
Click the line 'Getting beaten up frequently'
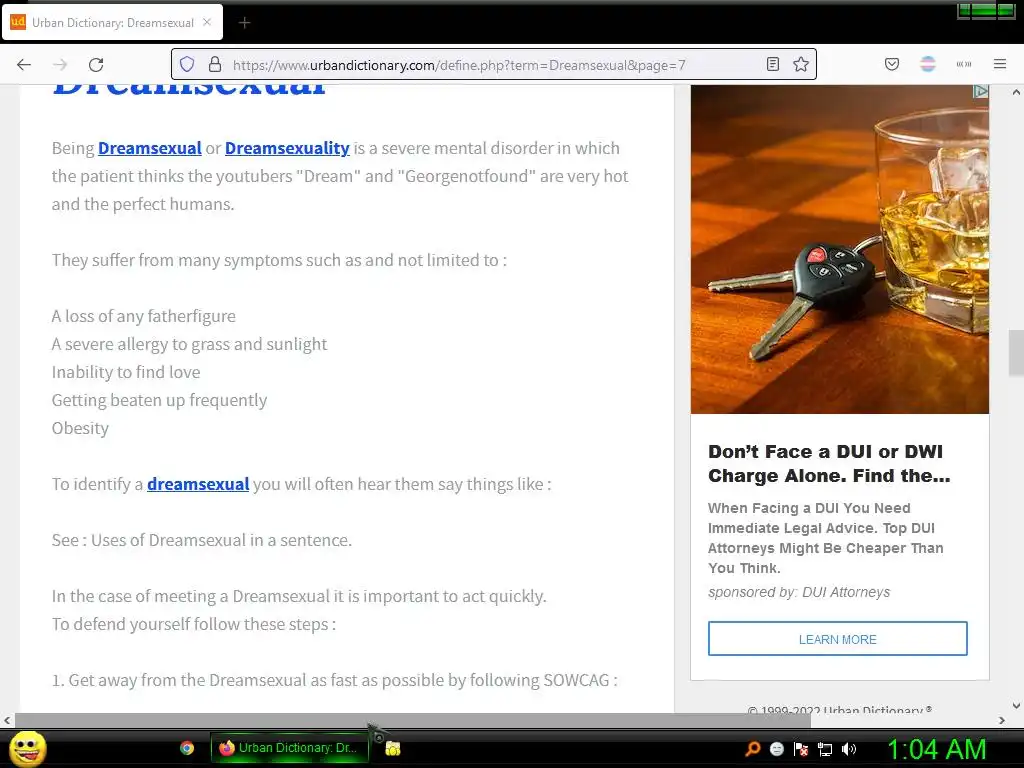(159, 400)
